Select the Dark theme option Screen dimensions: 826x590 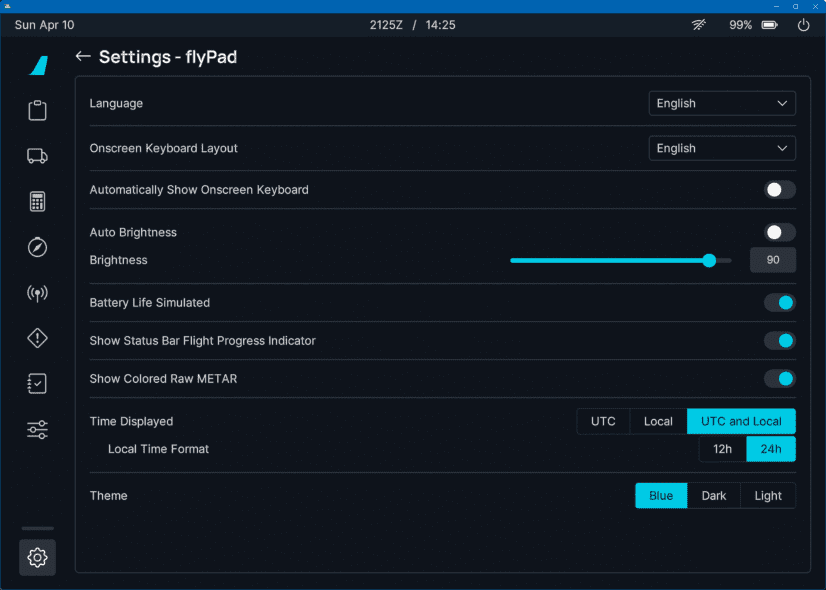pyautogui.click(x=714, y=496)
